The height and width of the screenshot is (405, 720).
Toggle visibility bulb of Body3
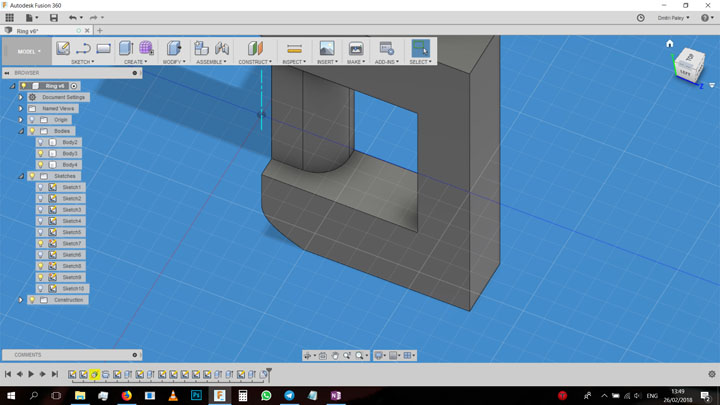click(x=40, y=153)
